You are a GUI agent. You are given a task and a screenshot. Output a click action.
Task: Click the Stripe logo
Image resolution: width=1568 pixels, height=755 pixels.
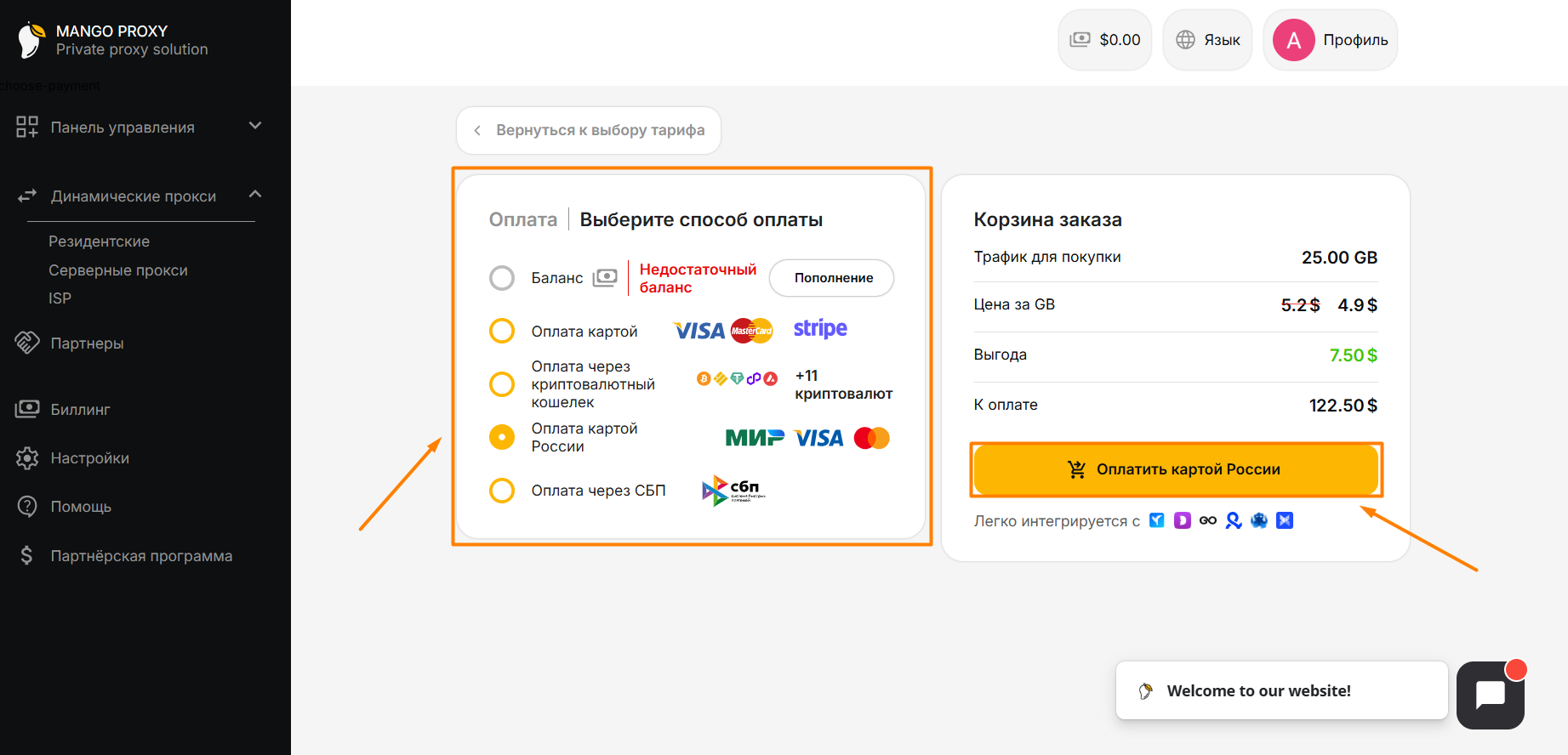[820, 328]
